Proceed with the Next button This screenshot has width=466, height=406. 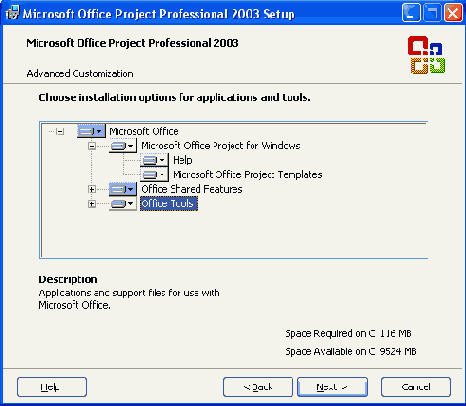pos(332,387)
